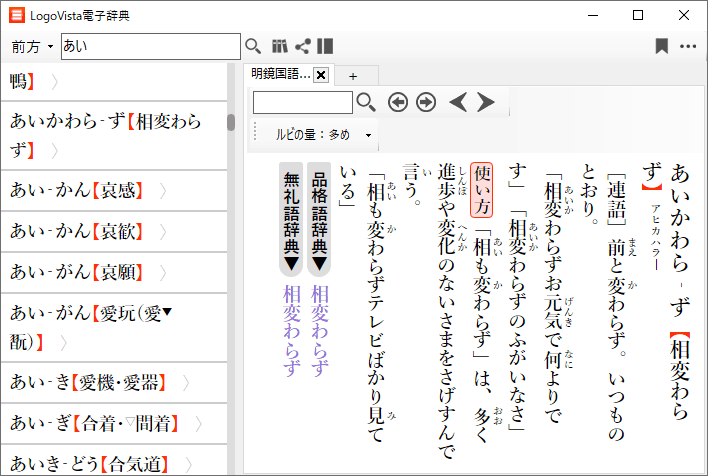This screenshot has height=476, width=708.
Task: Open the three-dot more options menu
Action: (688, 46)
